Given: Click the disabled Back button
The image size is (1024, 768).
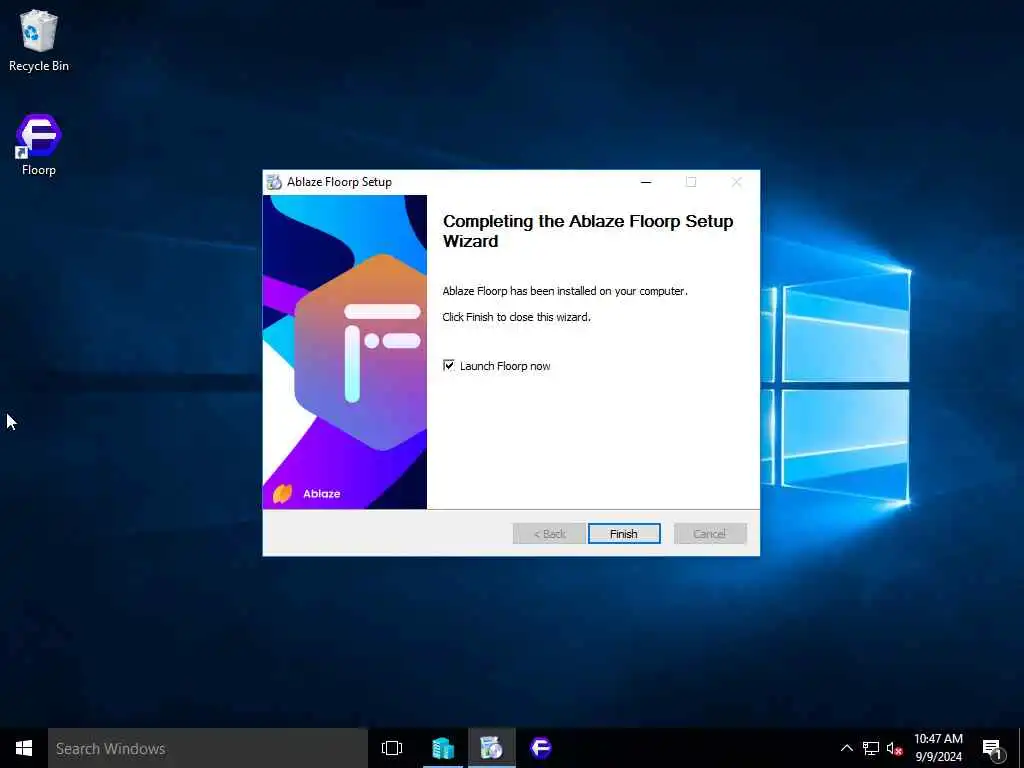Looking at the screenshot, I should coord(549,534).
